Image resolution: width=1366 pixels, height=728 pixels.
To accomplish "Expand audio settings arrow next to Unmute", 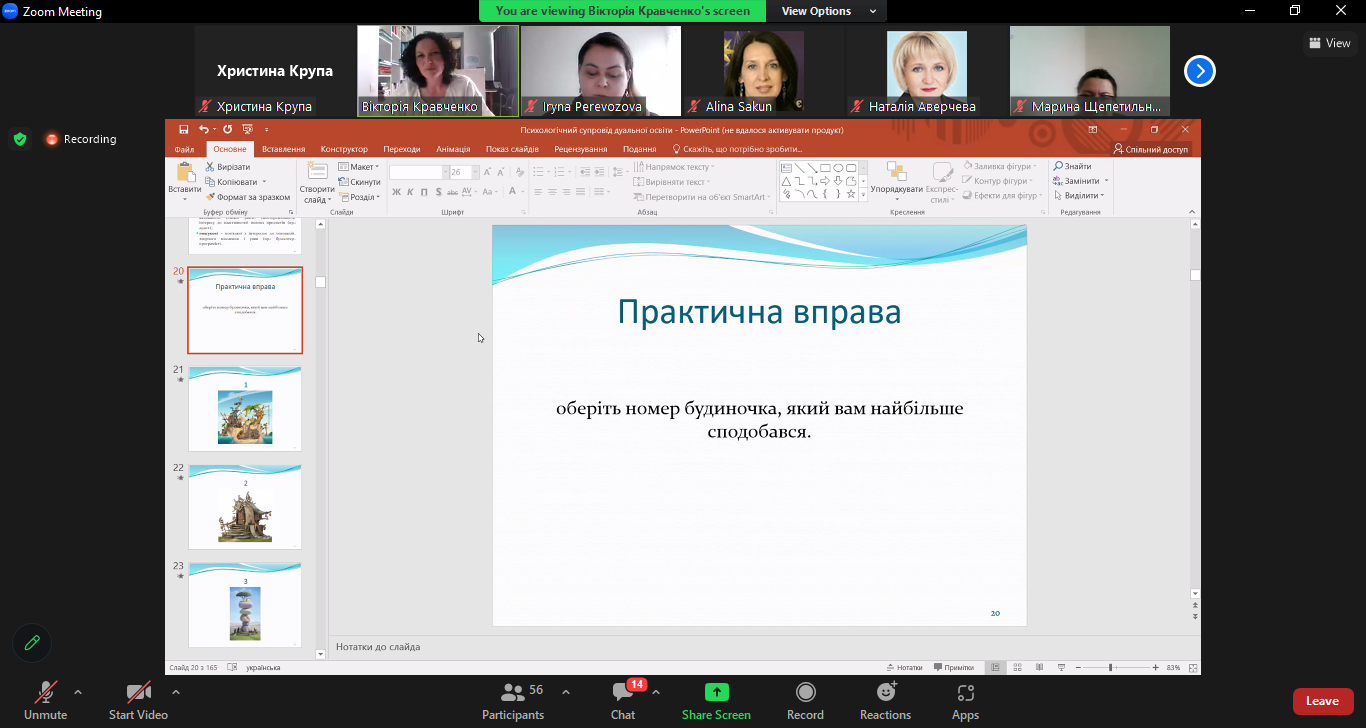I will pos(78,692).
